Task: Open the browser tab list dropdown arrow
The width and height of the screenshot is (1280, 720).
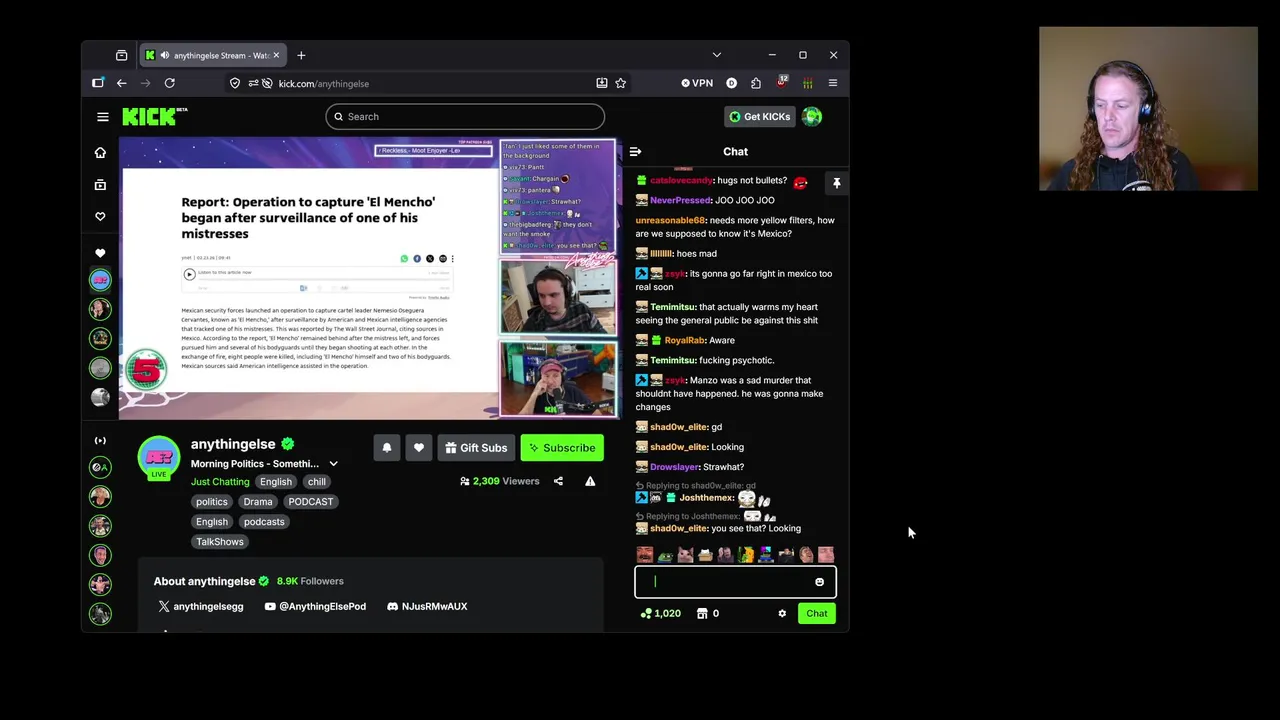Action: click(716, 55)
